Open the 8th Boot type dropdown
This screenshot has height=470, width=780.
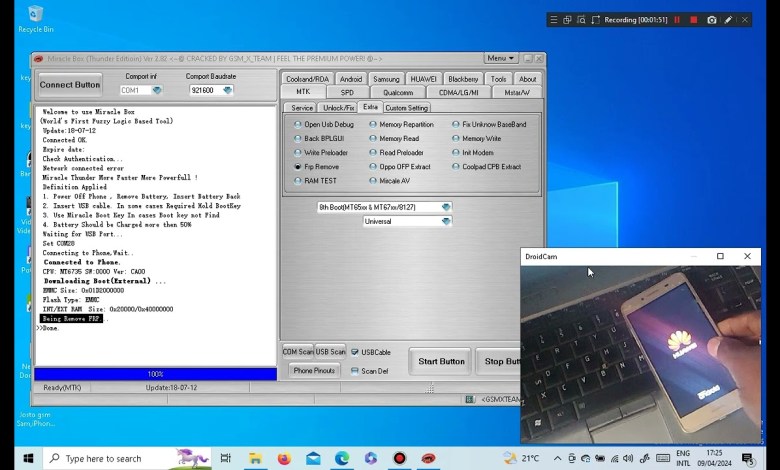tap(446, 207)
